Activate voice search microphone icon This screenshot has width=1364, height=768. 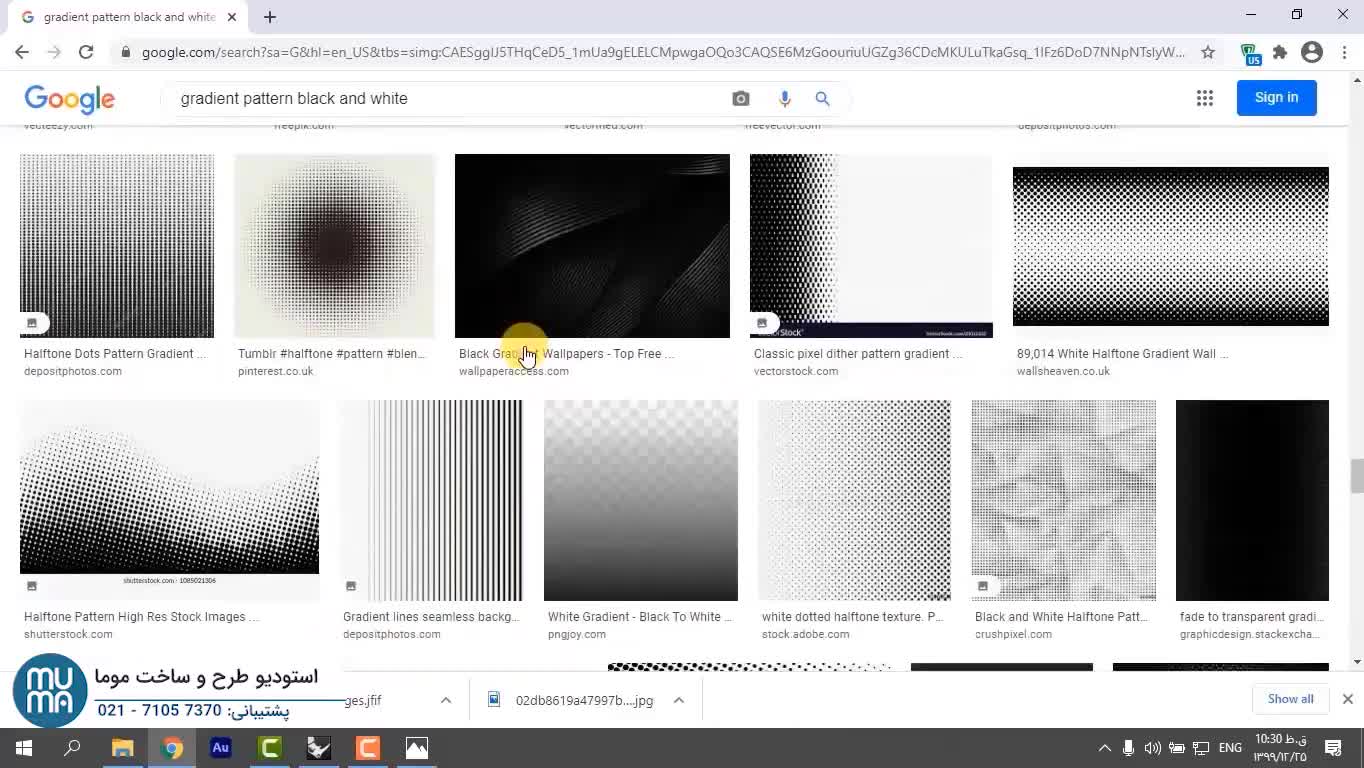click(x=784, y=98)
